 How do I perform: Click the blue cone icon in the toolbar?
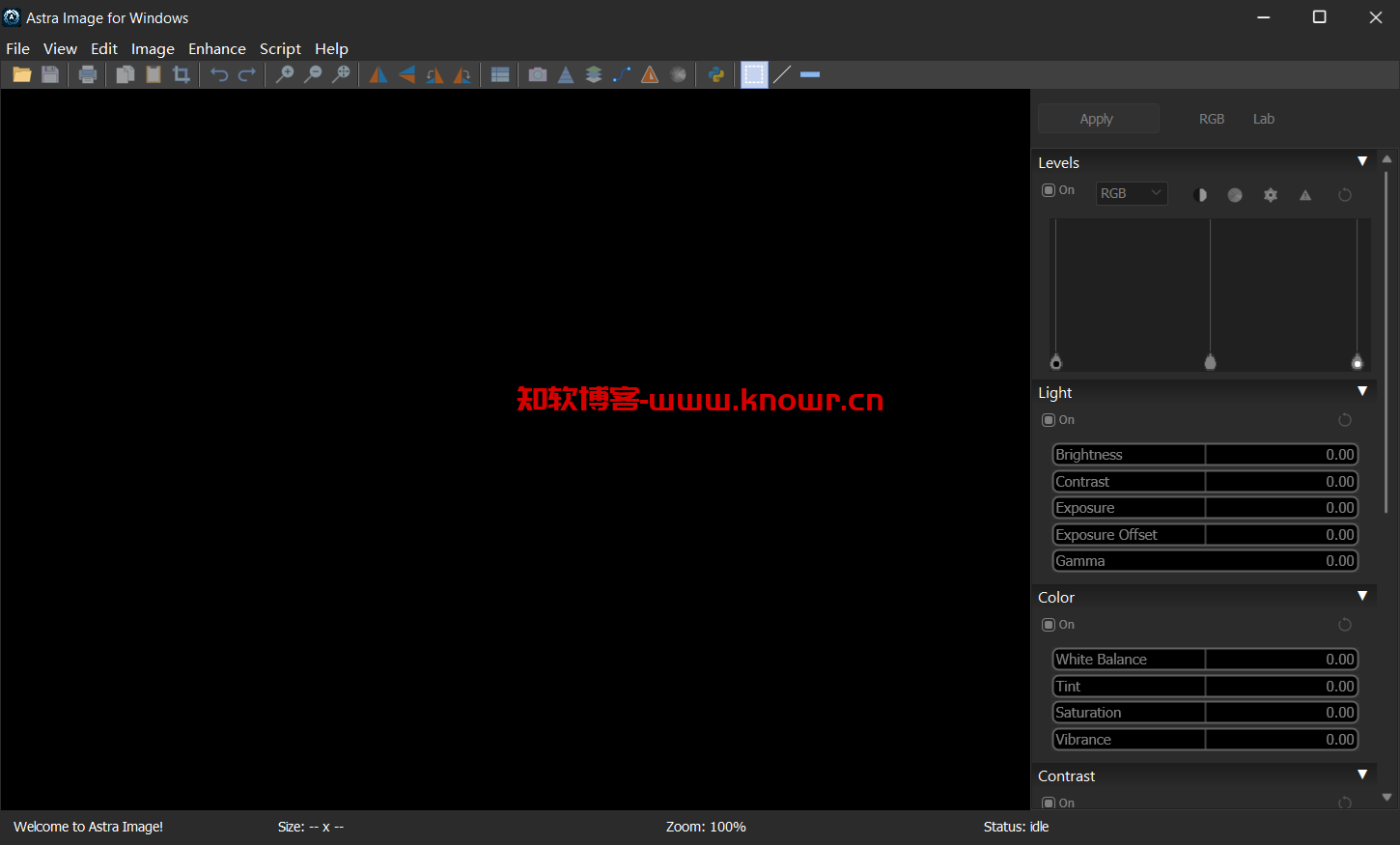pos(566,74)
